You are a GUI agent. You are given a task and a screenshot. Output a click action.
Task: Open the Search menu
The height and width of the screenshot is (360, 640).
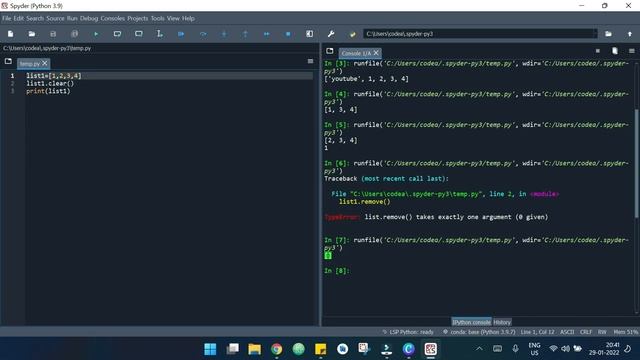35,18
